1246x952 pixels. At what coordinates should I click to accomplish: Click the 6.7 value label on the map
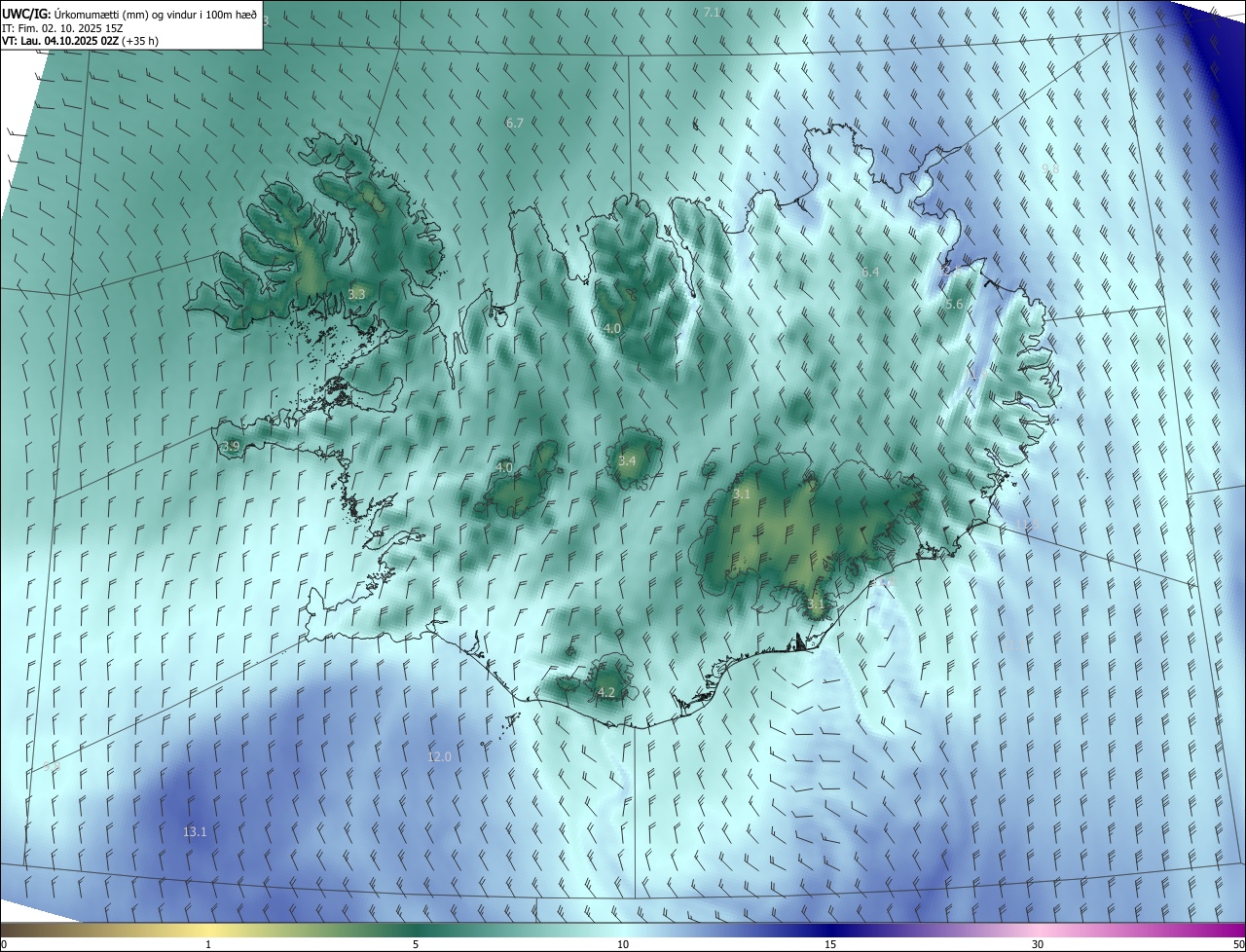[x=515, y=123]
